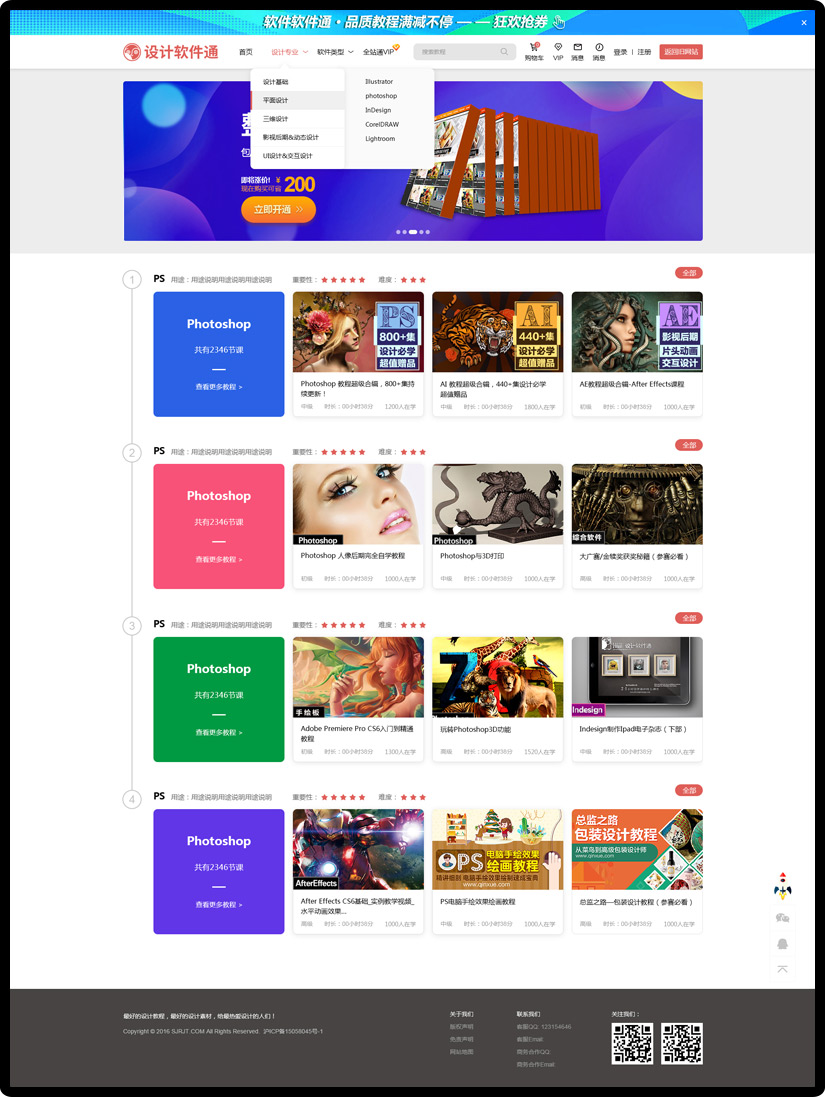The image size is (825, 1097).
Task: Expand the 设计专业 dropdown menu
Action: [x=289, y=52]
